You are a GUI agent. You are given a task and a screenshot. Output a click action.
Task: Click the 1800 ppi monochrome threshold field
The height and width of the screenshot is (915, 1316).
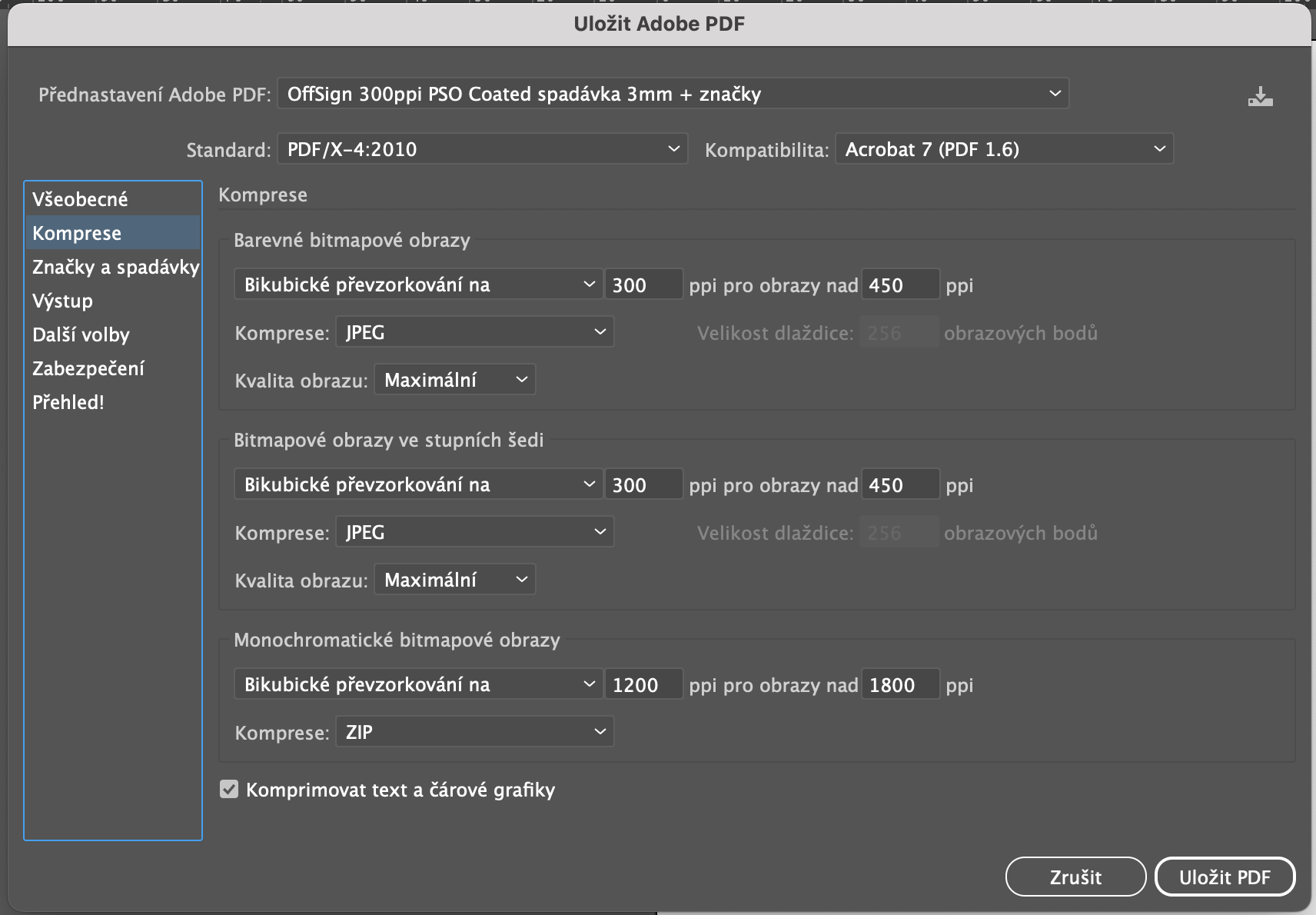click(900, 684)
